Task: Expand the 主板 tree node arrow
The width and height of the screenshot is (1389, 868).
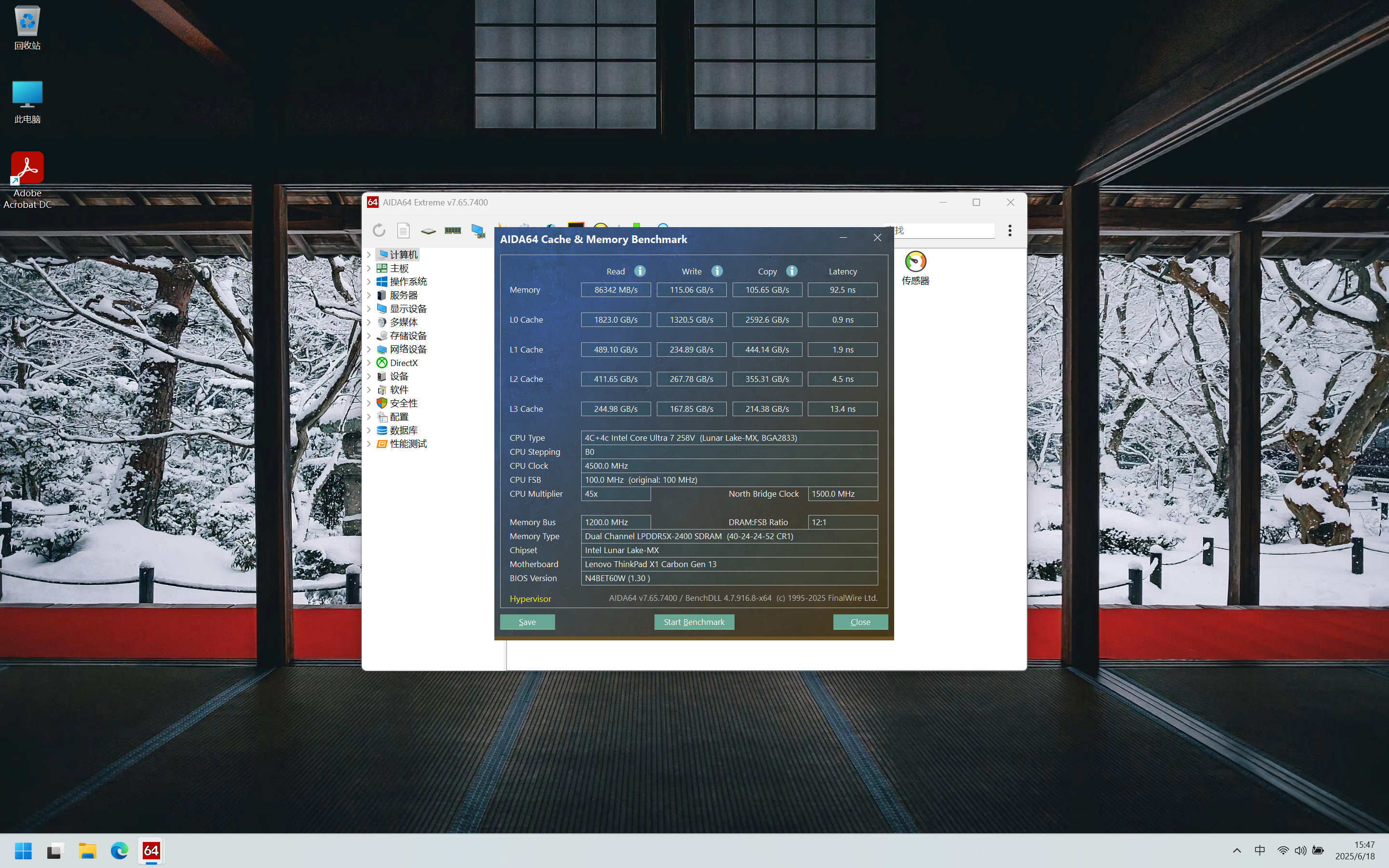Action: (x=369, y=268)
